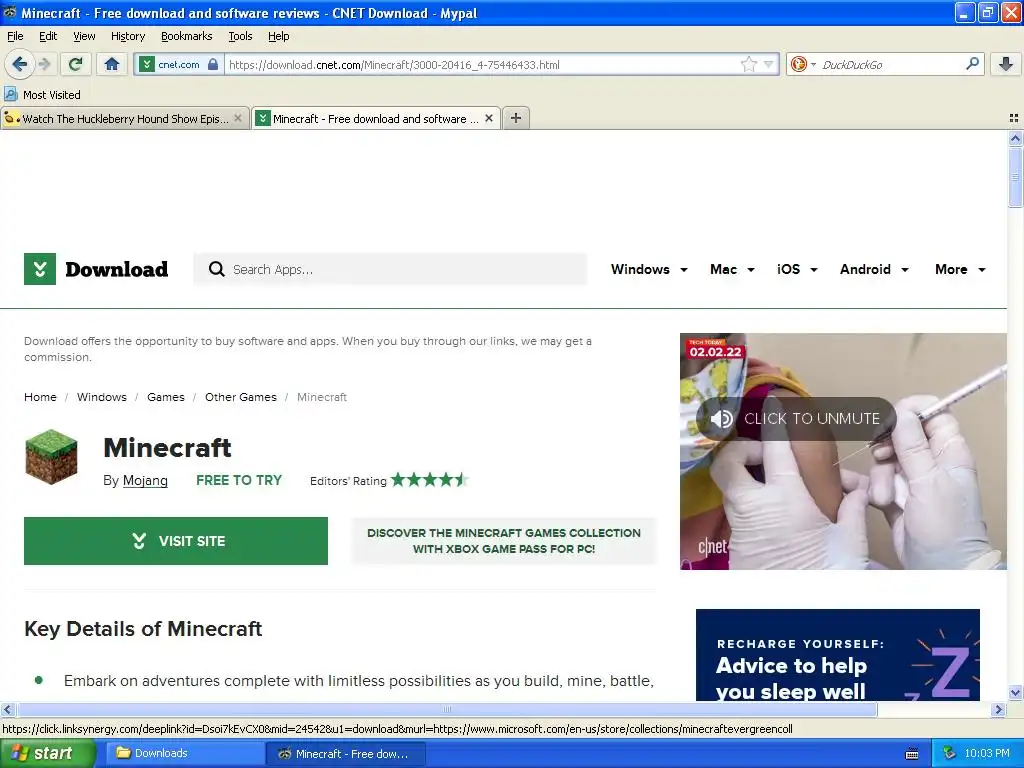
Task: Go to Games breadcrumb link
Action: [x=166, y=397]
